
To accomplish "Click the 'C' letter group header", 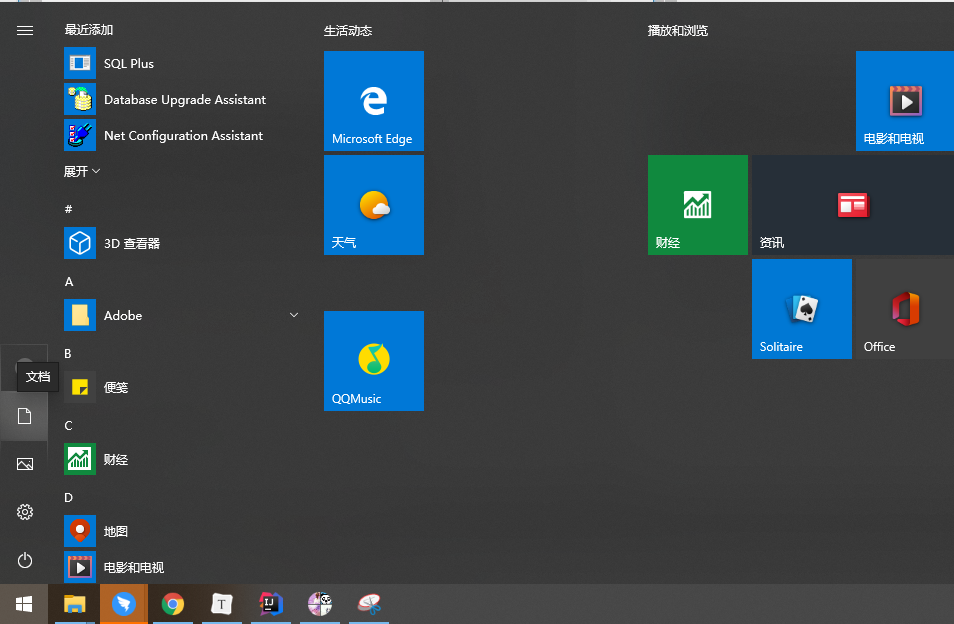I will [68, 426].
